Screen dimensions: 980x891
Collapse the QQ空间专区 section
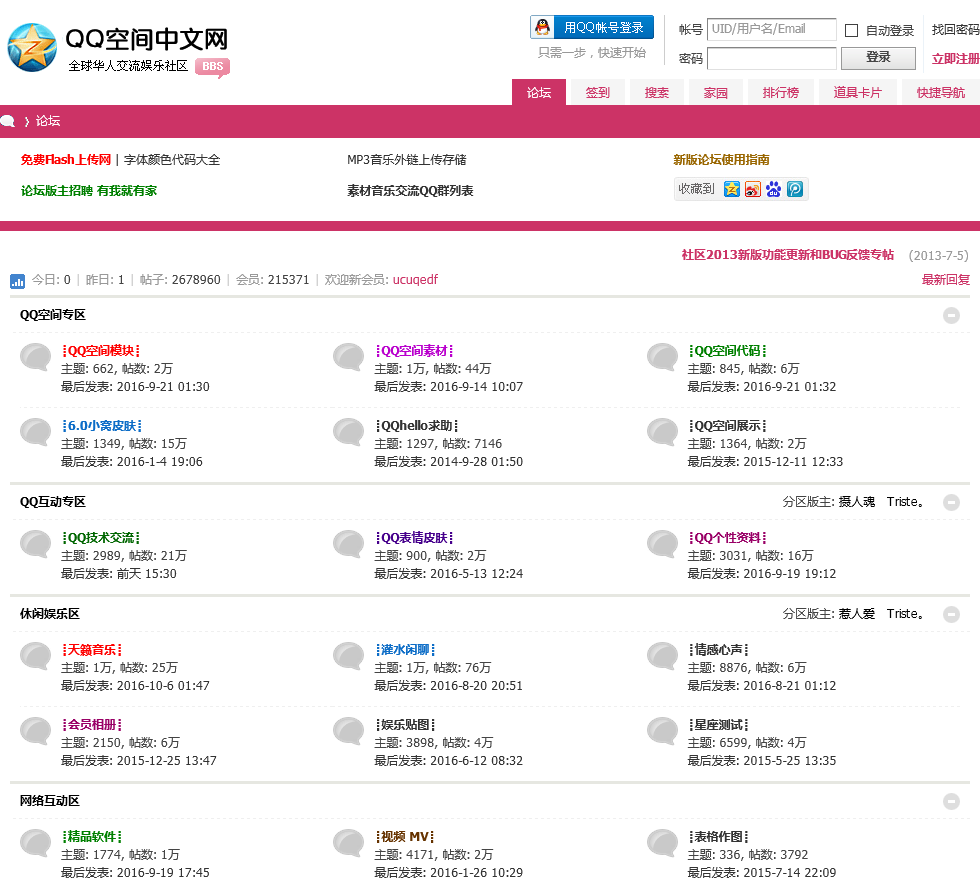[951, 315]
